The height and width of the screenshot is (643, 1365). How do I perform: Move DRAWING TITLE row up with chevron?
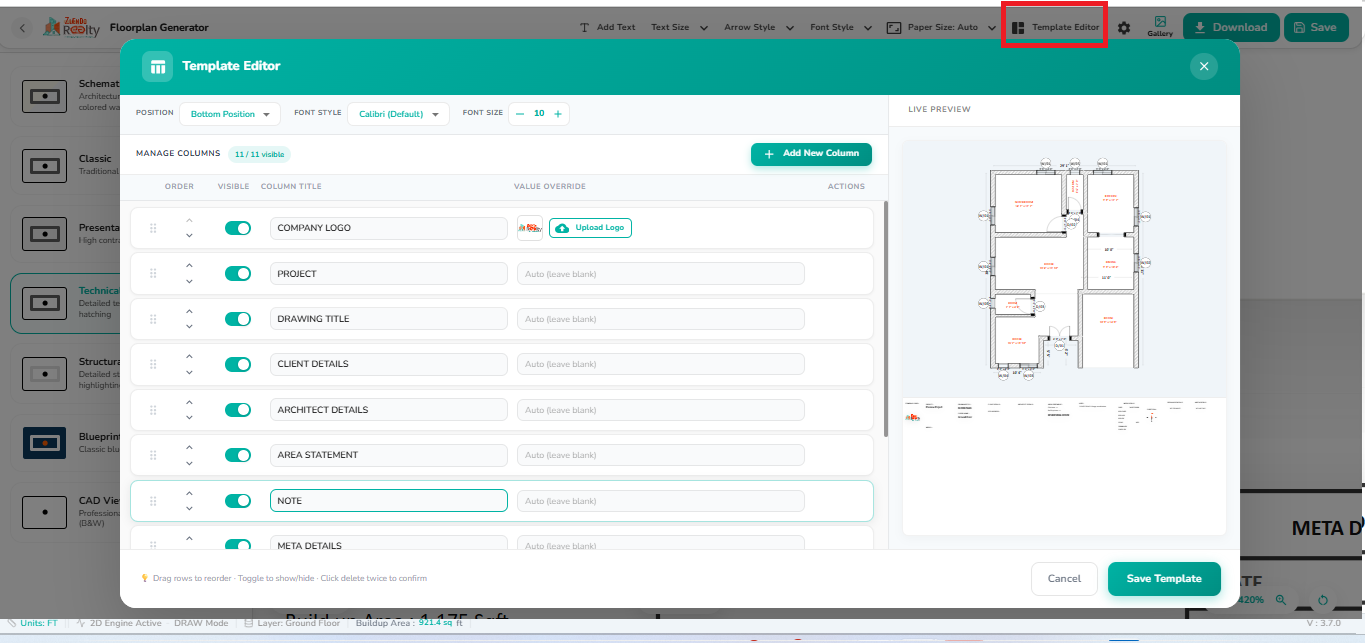click(x=189, y=310)
